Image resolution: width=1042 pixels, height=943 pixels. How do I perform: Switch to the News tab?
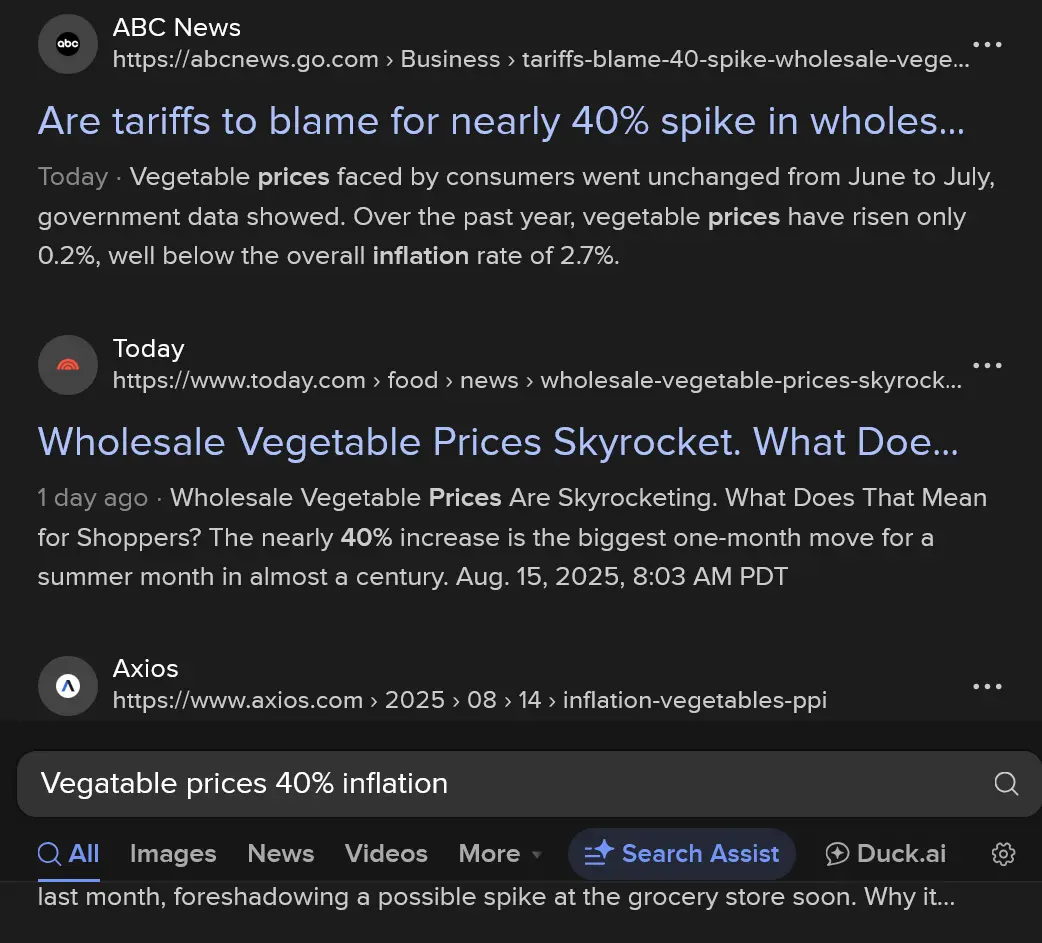tap(281, 854)
